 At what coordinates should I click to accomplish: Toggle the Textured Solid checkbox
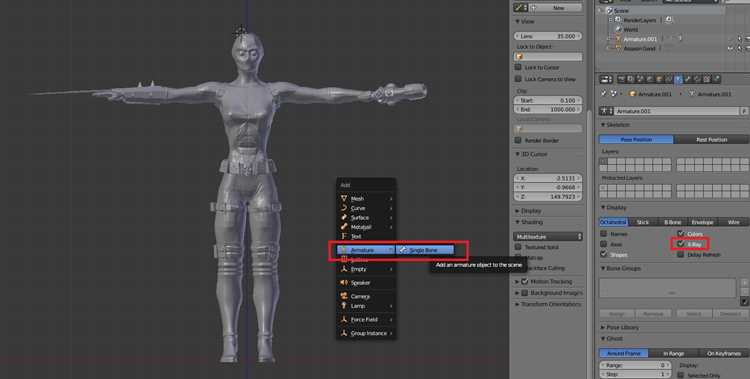coord(518,247)
